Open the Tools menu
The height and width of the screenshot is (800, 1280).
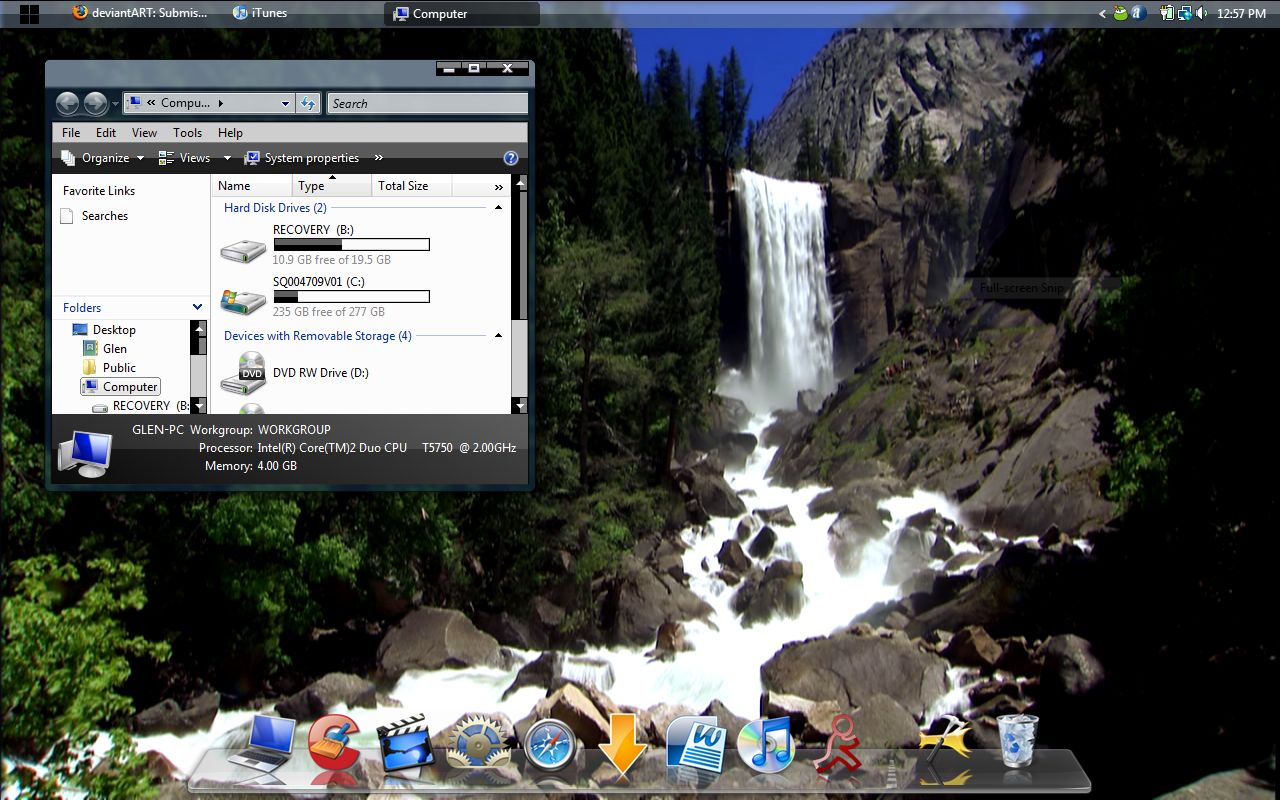pos(187,132)
